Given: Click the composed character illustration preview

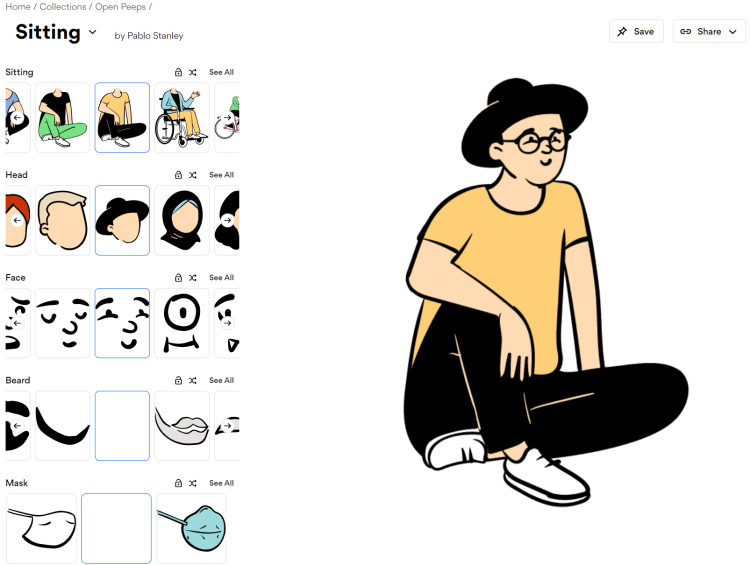Looking at the screenshot, I should [545, 292].
